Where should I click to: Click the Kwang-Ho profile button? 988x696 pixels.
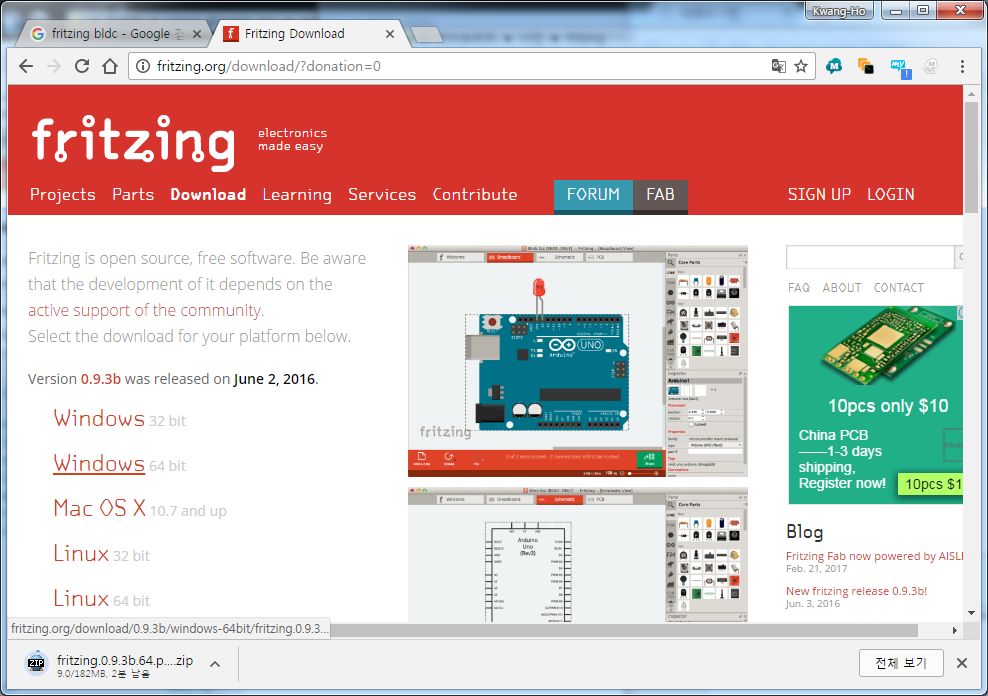tap(839, 11)
